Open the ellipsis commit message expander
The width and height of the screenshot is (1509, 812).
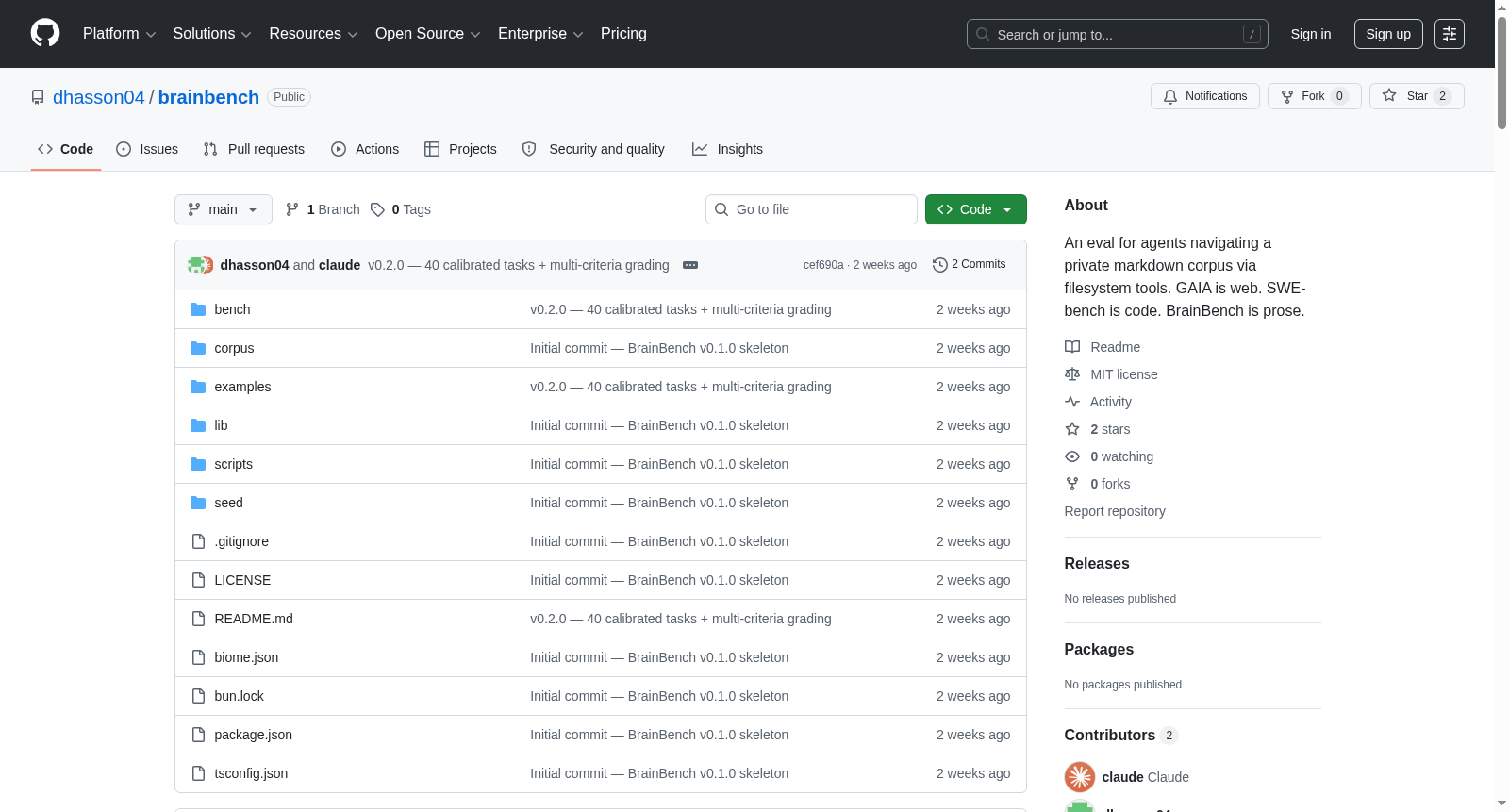(x=690, y=265)
